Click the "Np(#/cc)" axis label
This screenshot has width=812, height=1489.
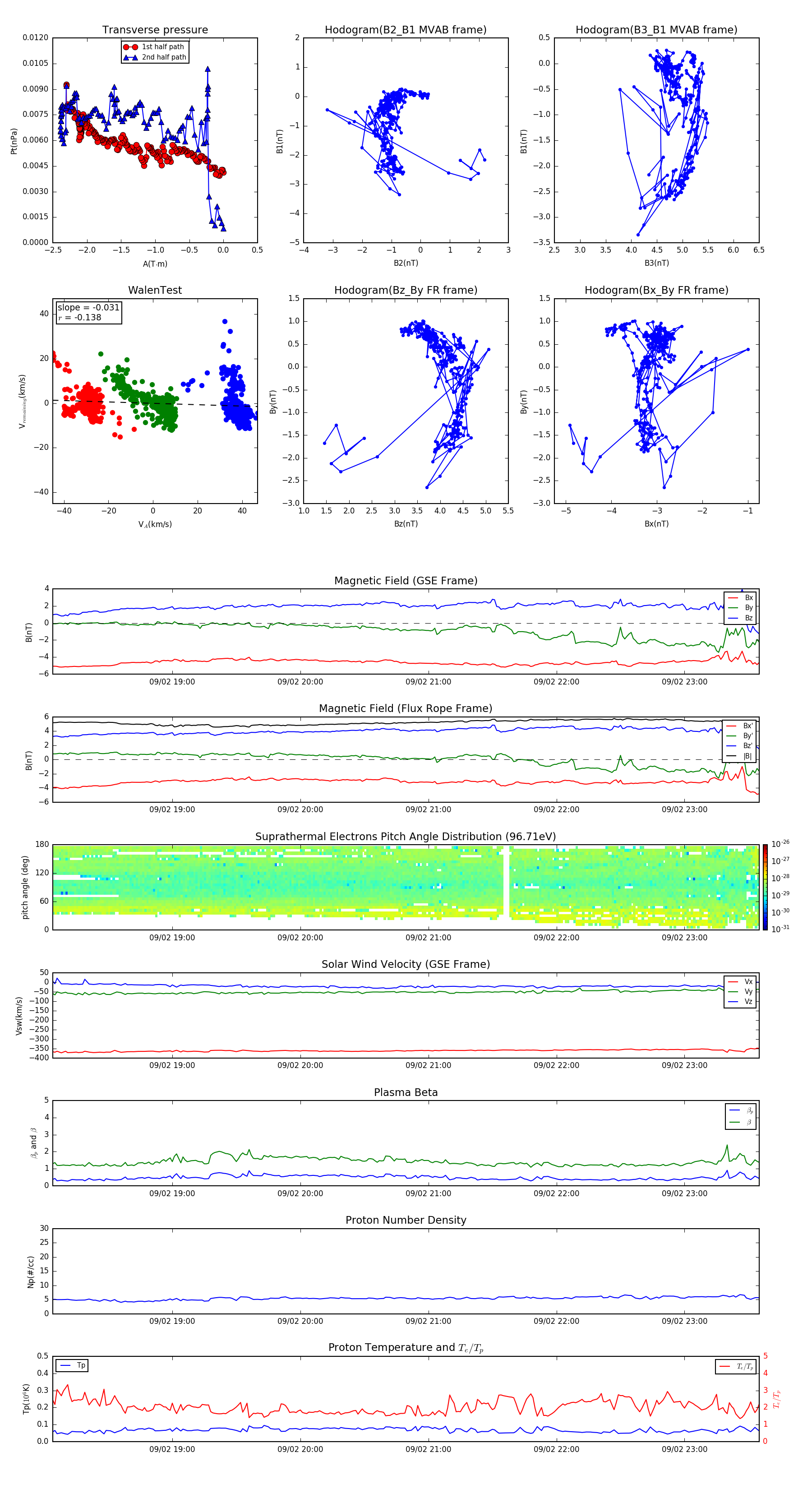[x=31, y=1272]
